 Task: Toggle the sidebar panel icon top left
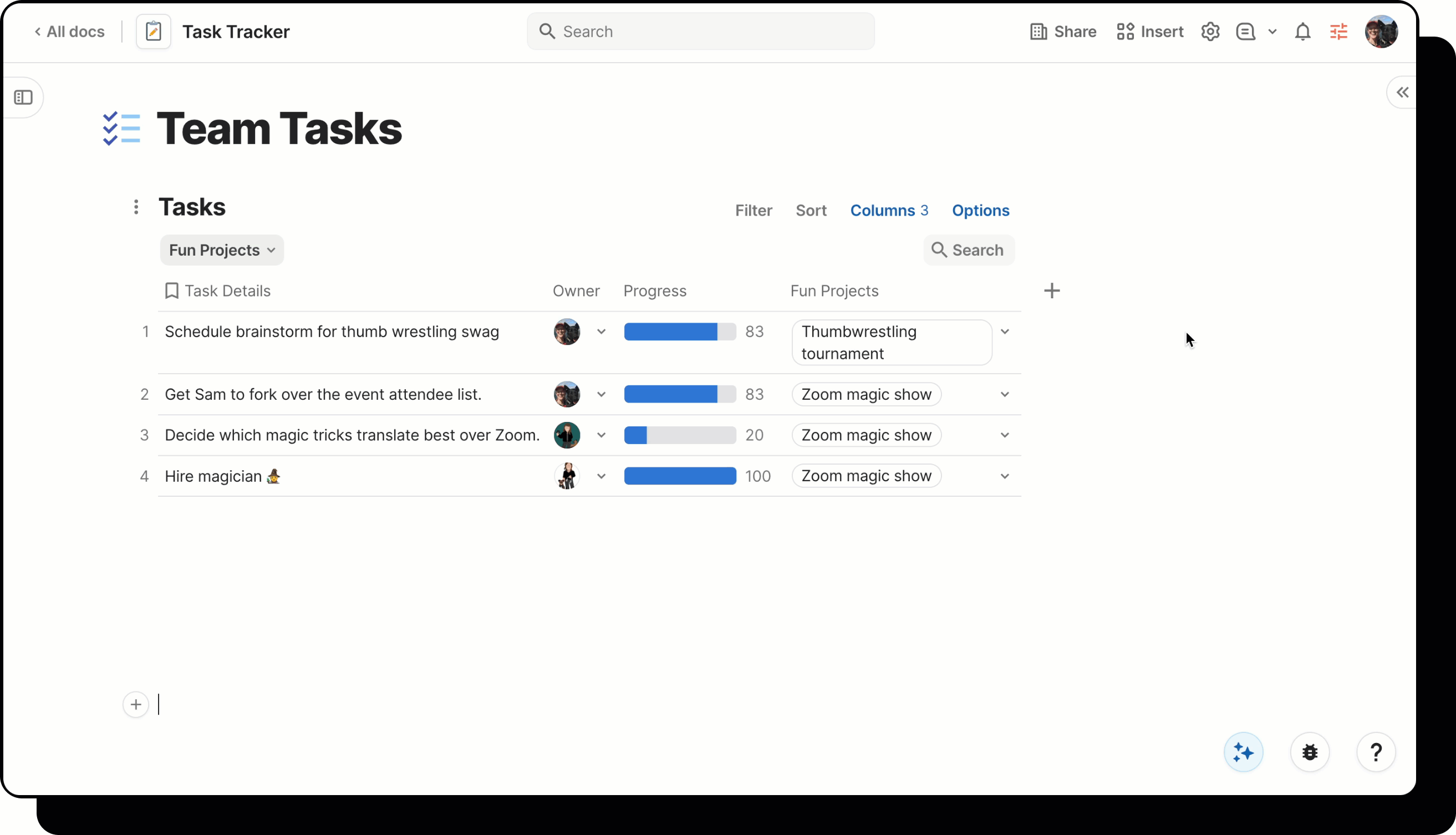pos(23,98)
